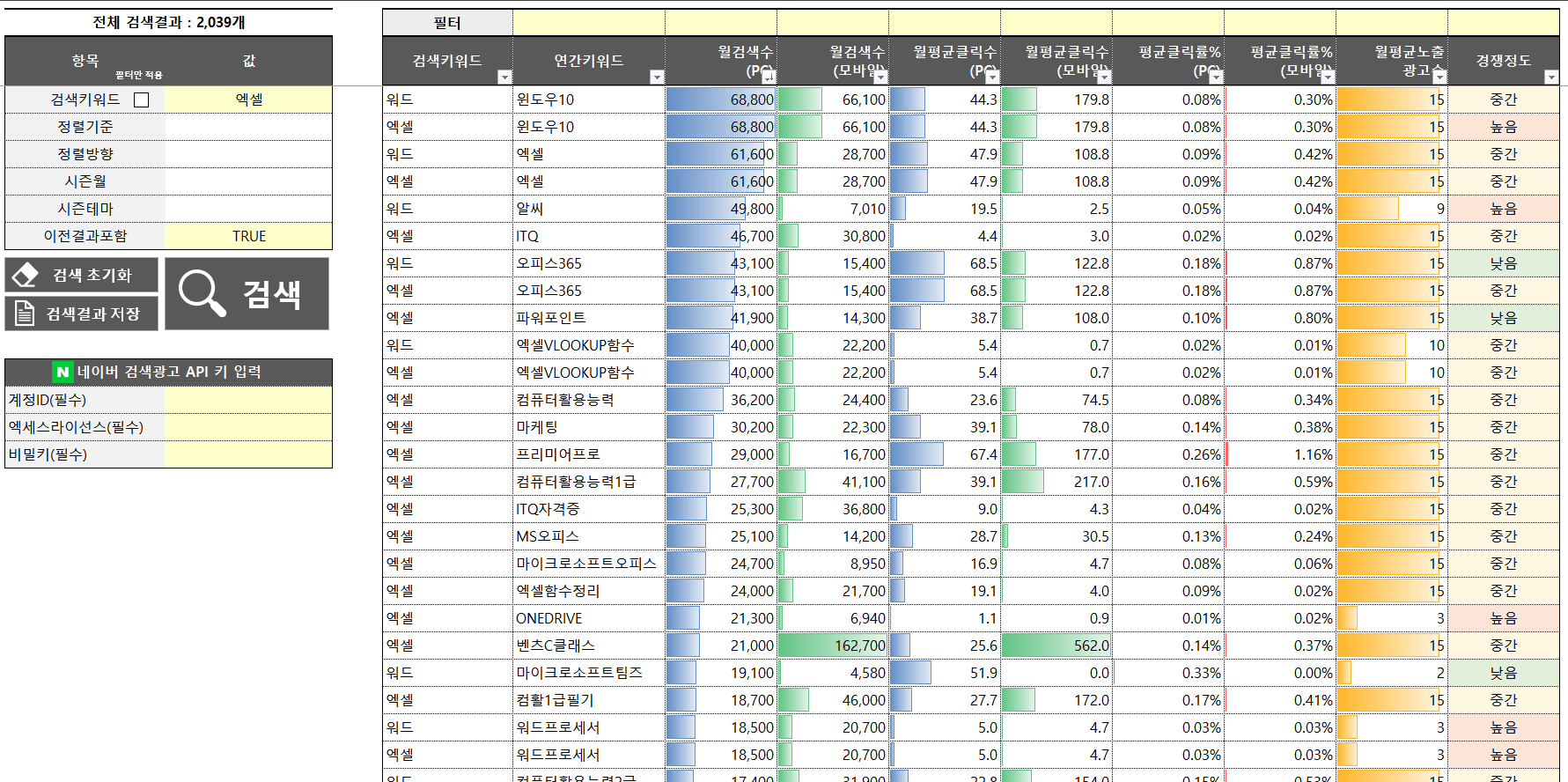Click the document icon on 검색결과 저장
Screen dimensions: 1568x782
pyautogui.click(x=25, y=314)
